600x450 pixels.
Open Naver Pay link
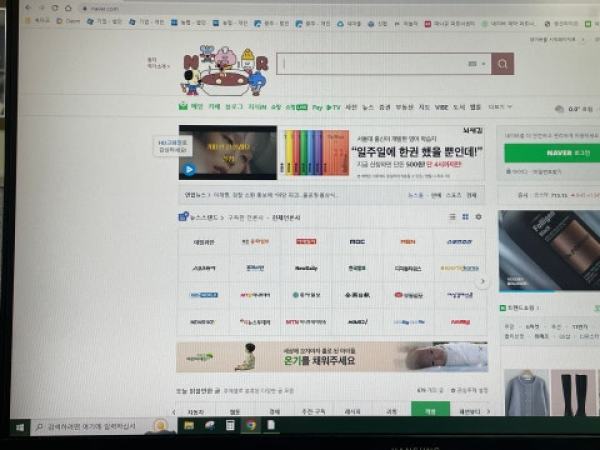[x=317, y=108]
